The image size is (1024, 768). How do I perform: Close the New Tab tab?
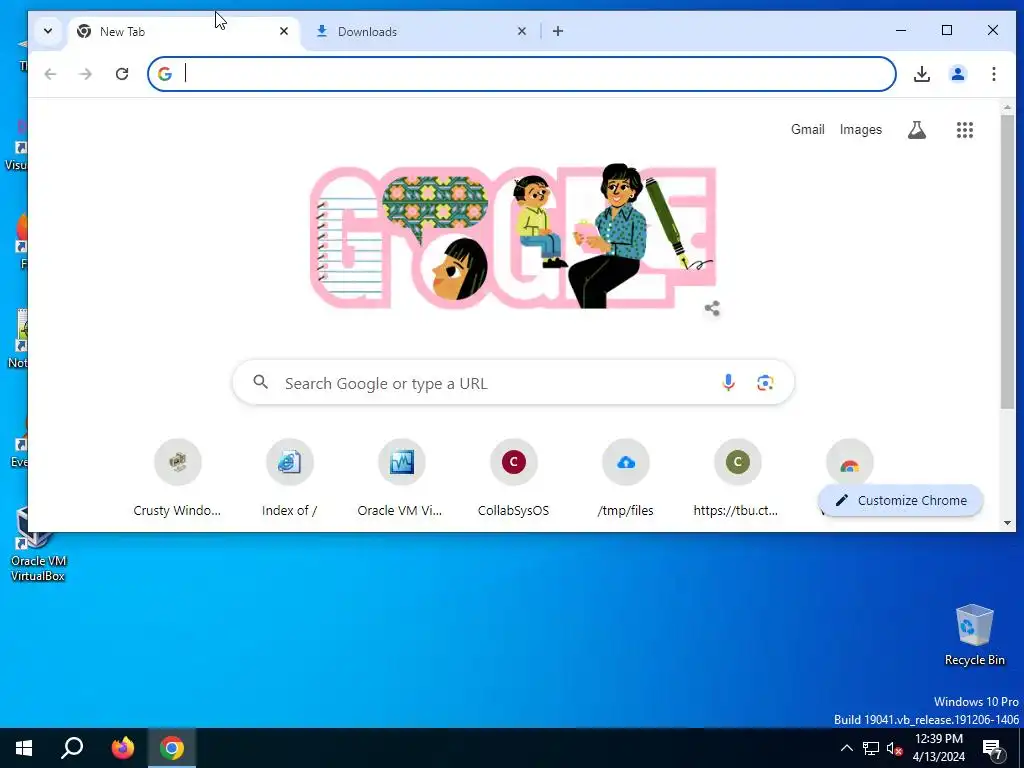click(x=283, y=31)
